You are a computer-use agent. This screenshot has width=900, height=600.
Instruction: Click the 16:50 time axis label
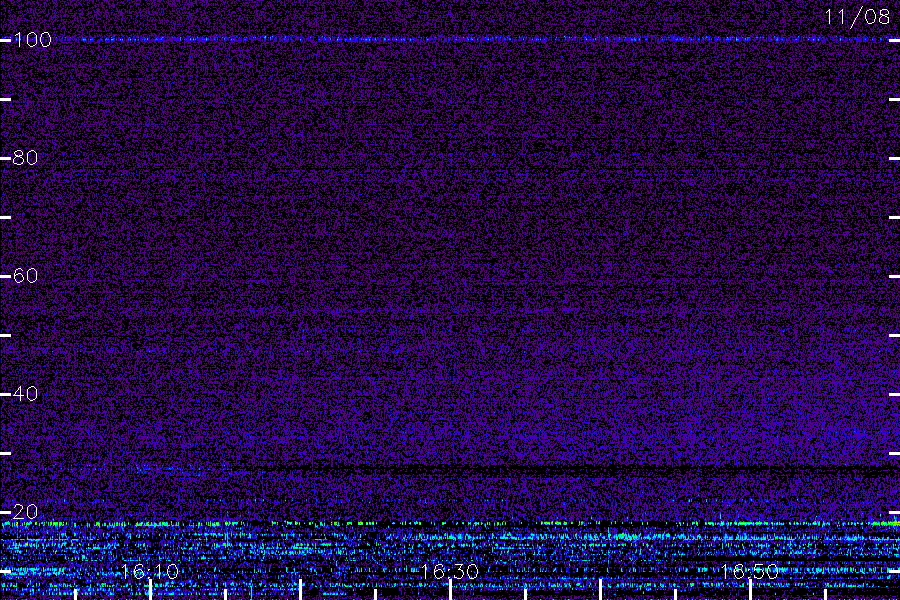pyautogui.click(x=750, y=571)
